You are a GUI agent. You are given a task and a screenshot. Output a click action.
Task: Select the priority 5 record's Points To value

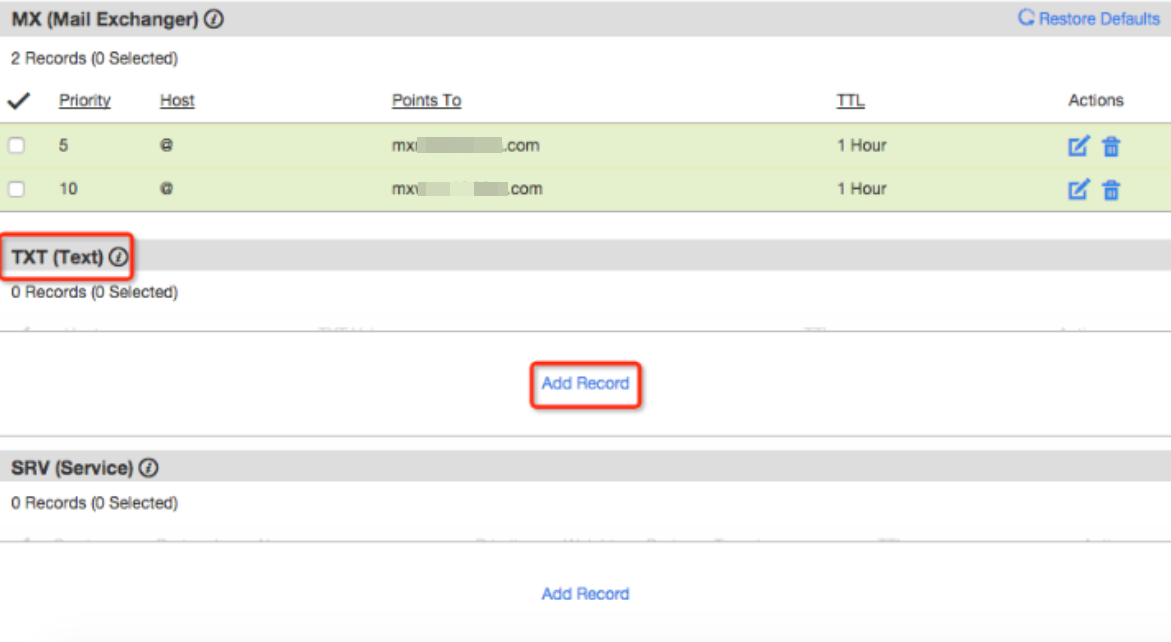click(x=465, y=146)
